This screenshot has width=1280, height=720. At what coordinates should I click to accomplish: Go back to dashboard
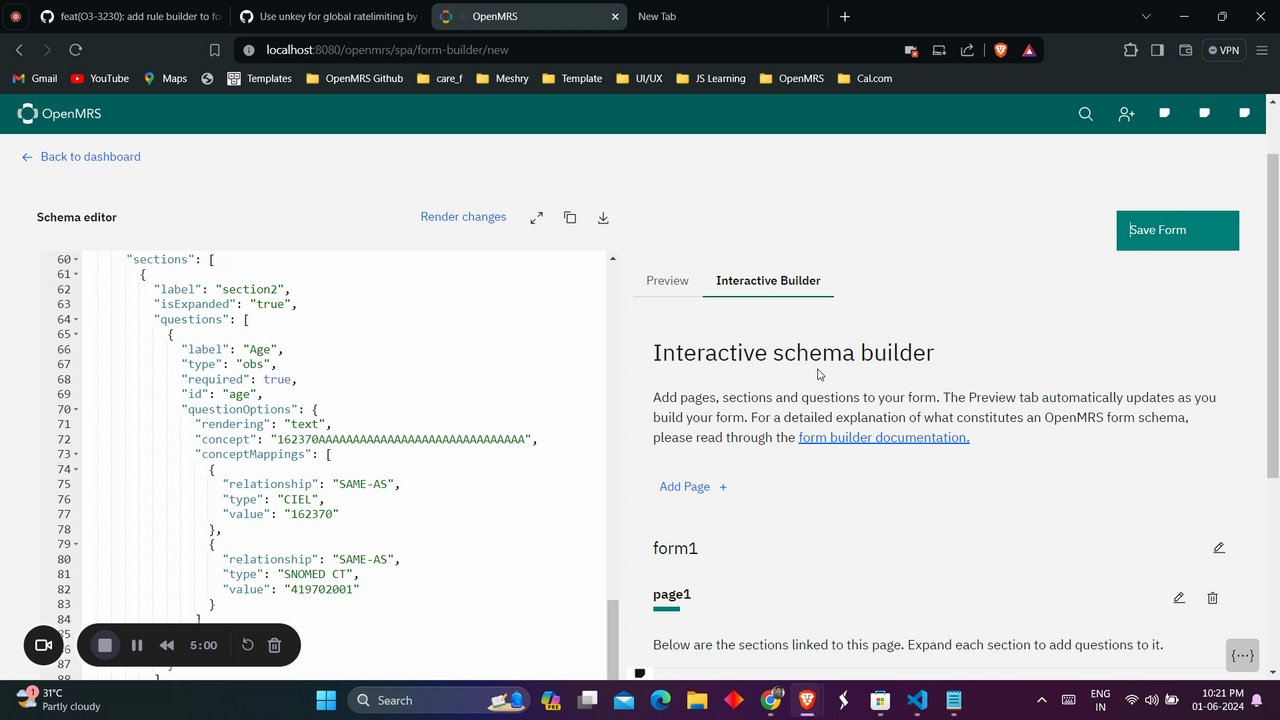(x=81, y=157)
